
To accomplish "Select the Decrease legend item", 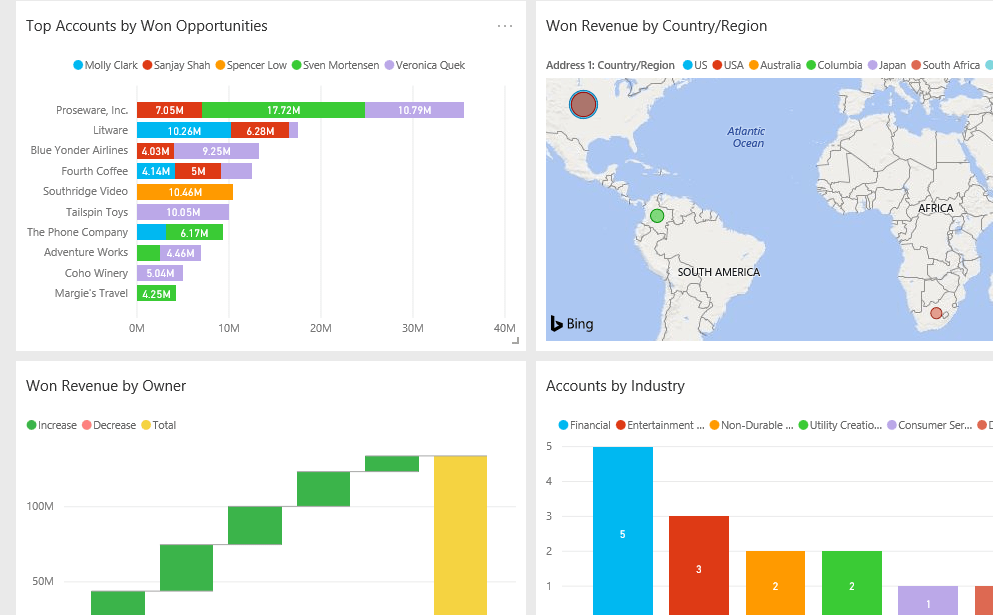I will 108,425.
